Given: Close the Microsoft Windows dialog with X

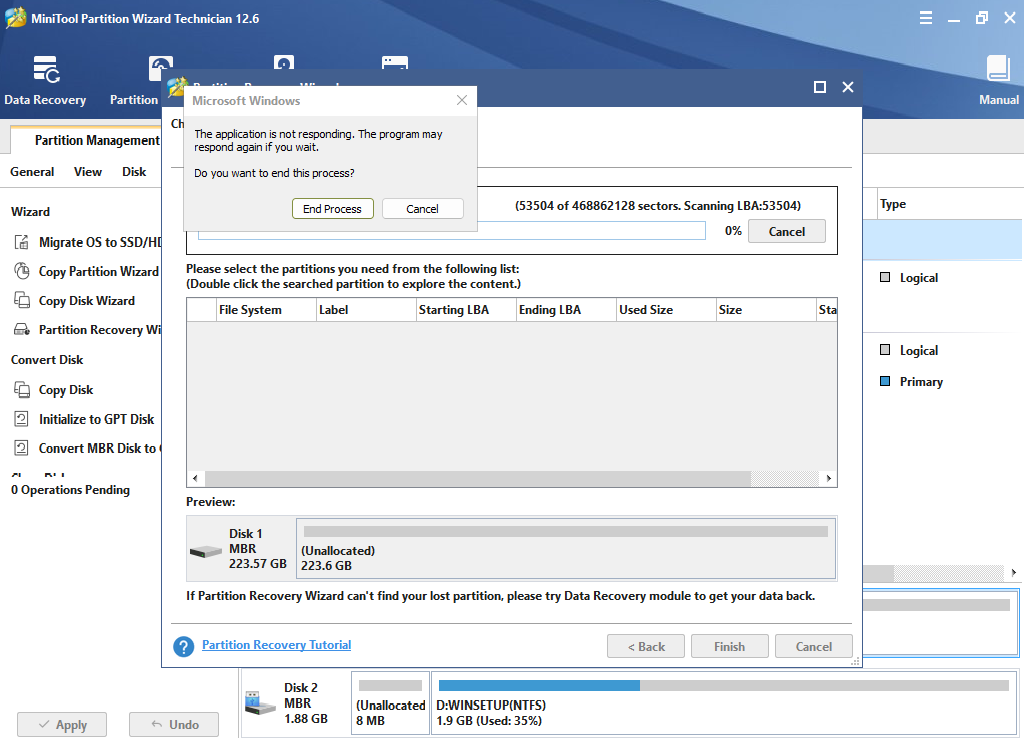Looking at the screenshot, I should tap(462, 100).
